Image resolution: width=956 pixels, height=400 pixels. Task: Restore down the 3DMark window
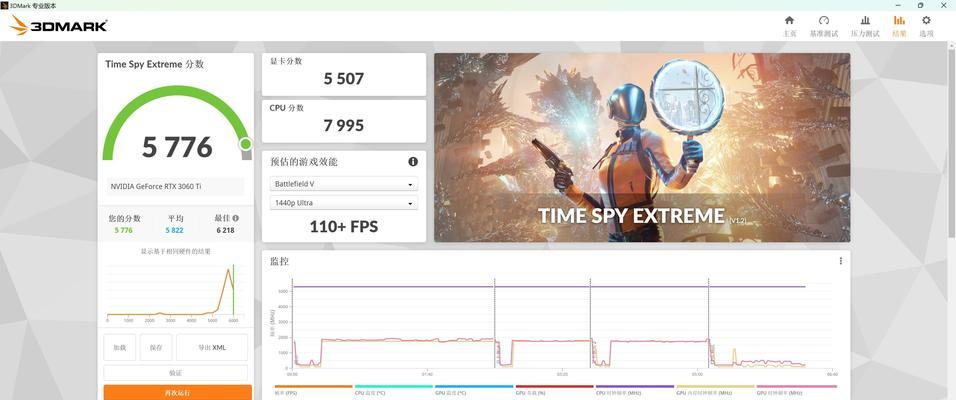(921, 5)
